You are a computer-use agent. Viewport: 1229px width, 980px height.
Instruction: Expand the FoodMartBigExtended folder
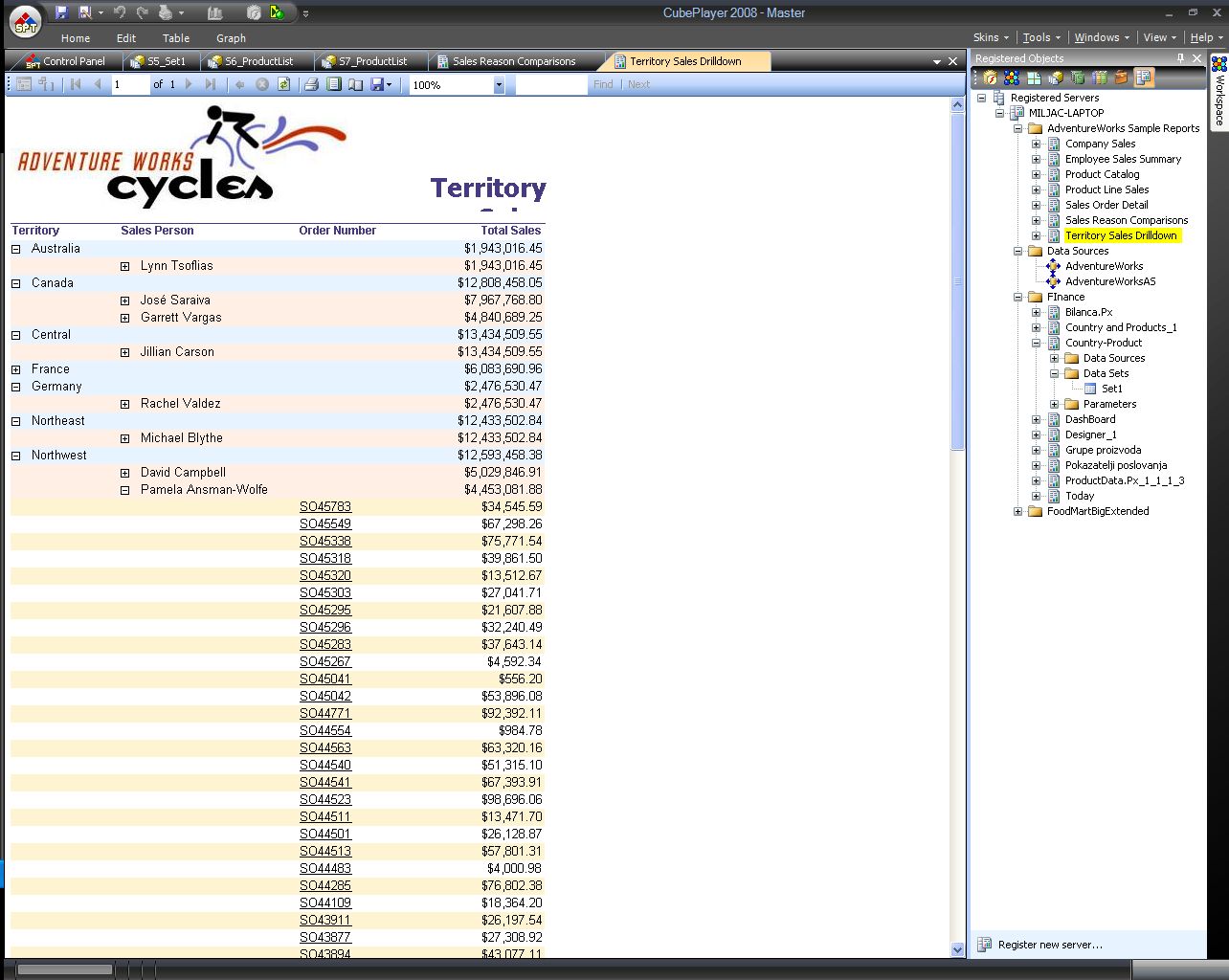[1017, 511]
